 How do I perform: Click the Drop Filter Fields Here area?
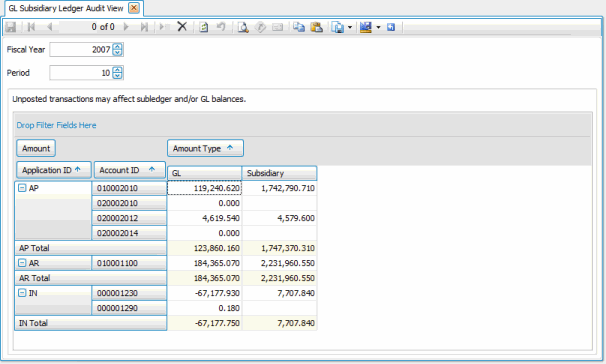coord(56,125)
